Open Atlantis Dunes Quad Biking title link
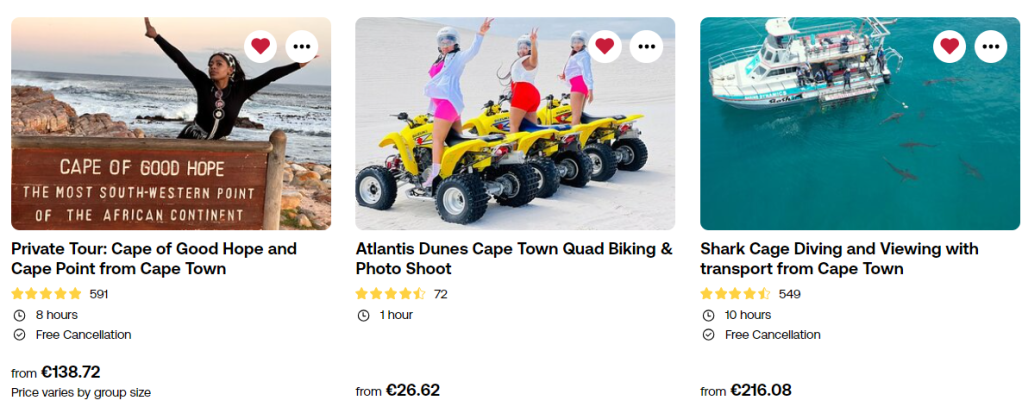 tap(514, 258)
